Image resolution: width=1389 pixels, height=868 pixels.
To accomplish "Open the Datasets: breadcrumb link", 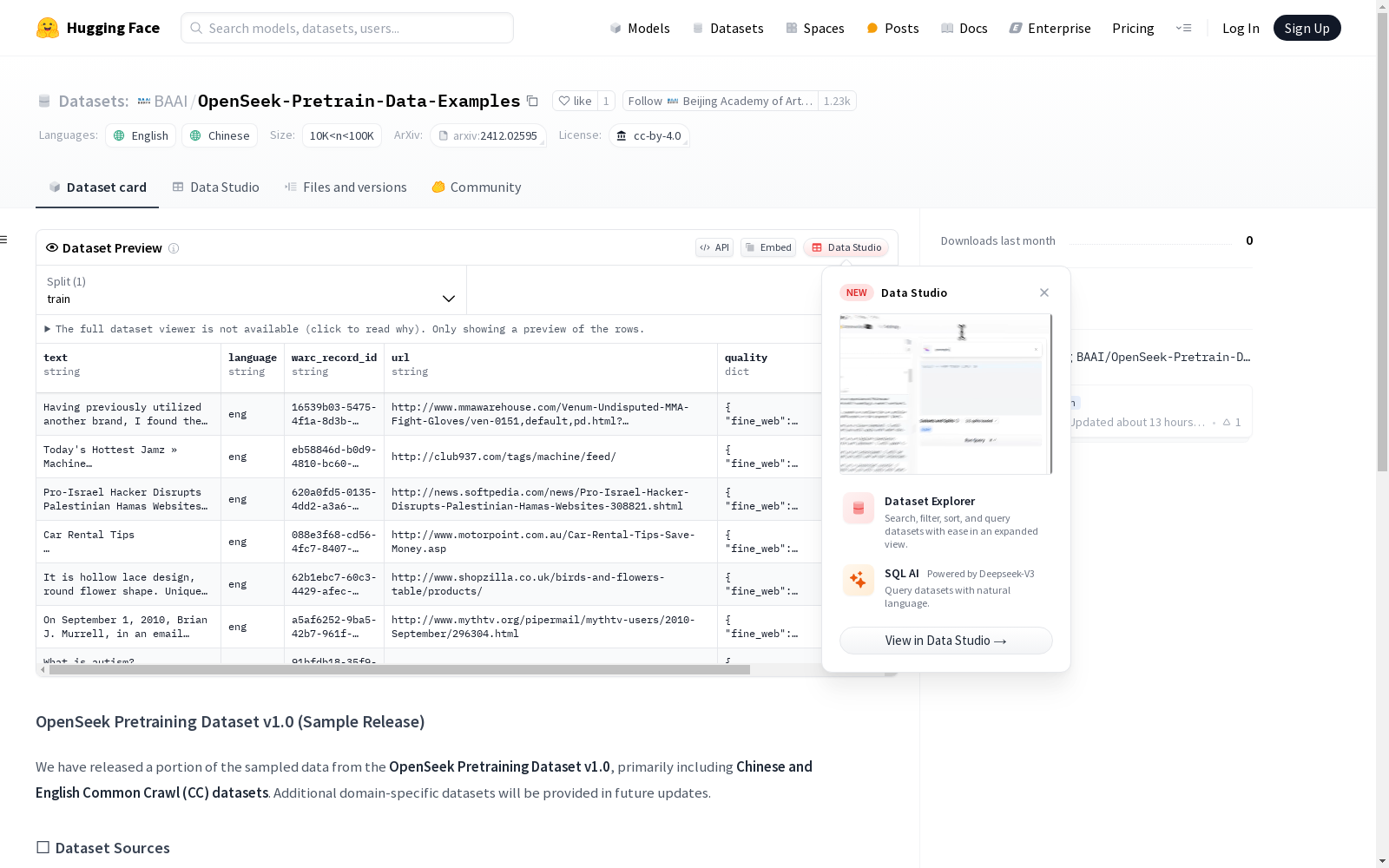I will (x=93, y=101).
